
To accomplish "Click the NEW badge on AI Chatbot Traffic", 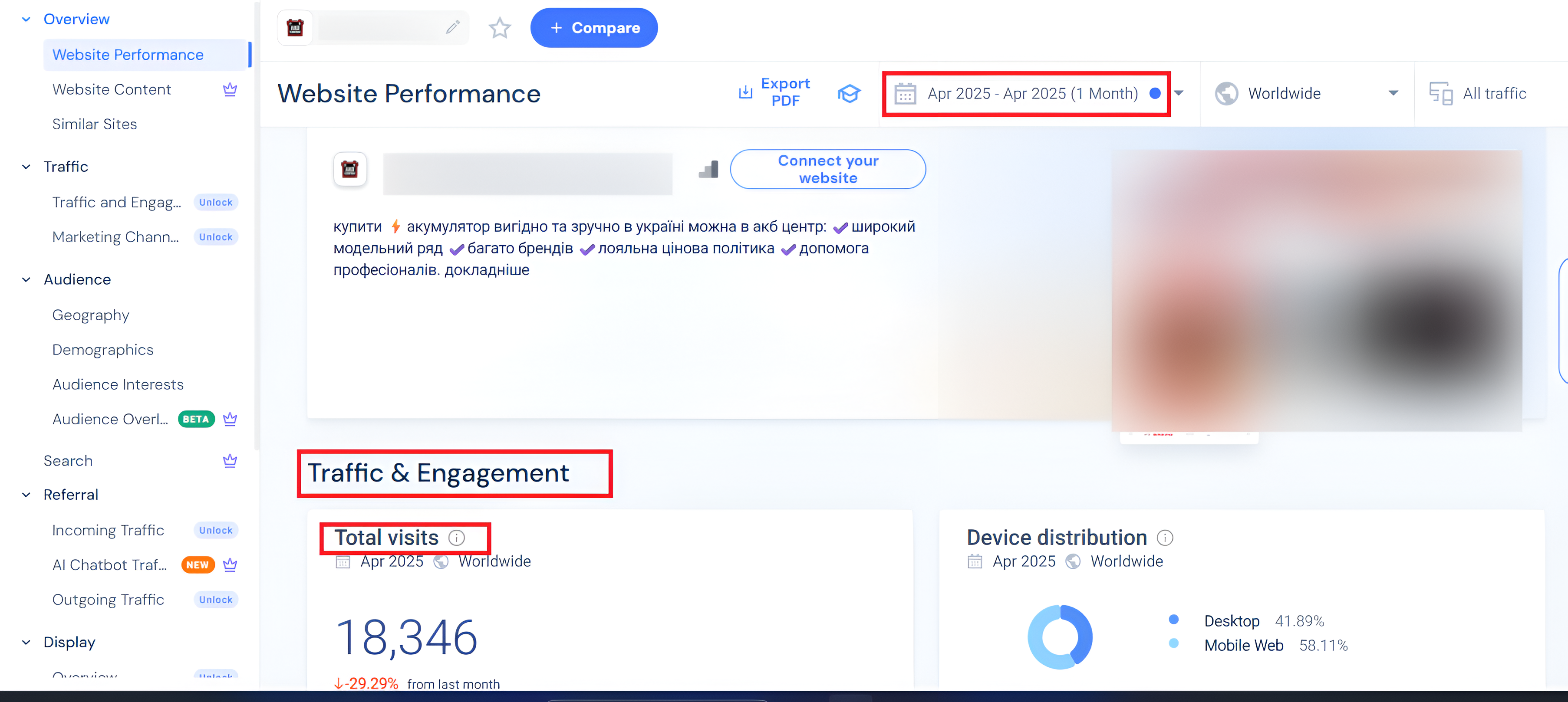I will point(198,564).
